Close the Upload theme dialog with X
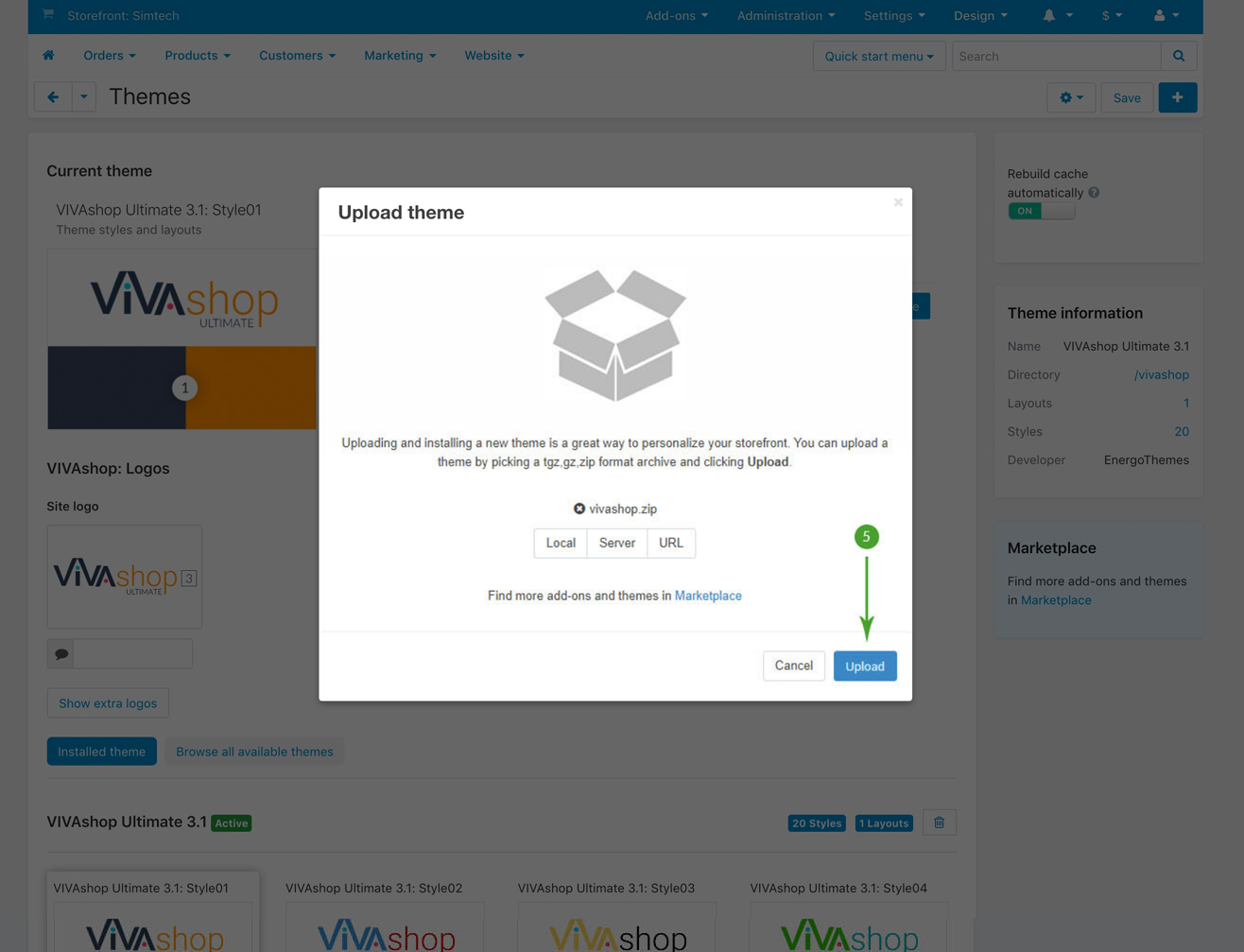The width and height of the screenshot is (1244, 952). (898, 202)
